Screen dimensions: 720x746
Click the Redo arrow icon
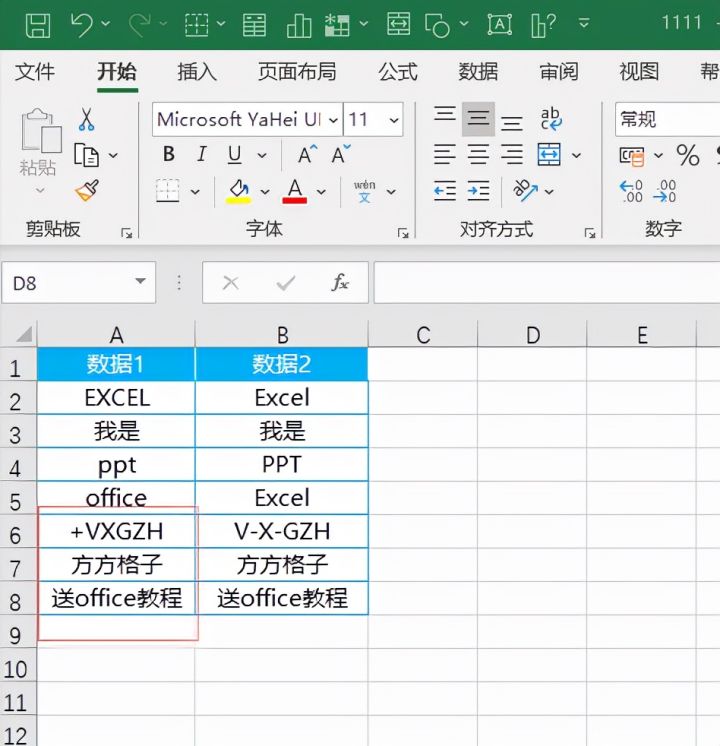click(139, 24)
